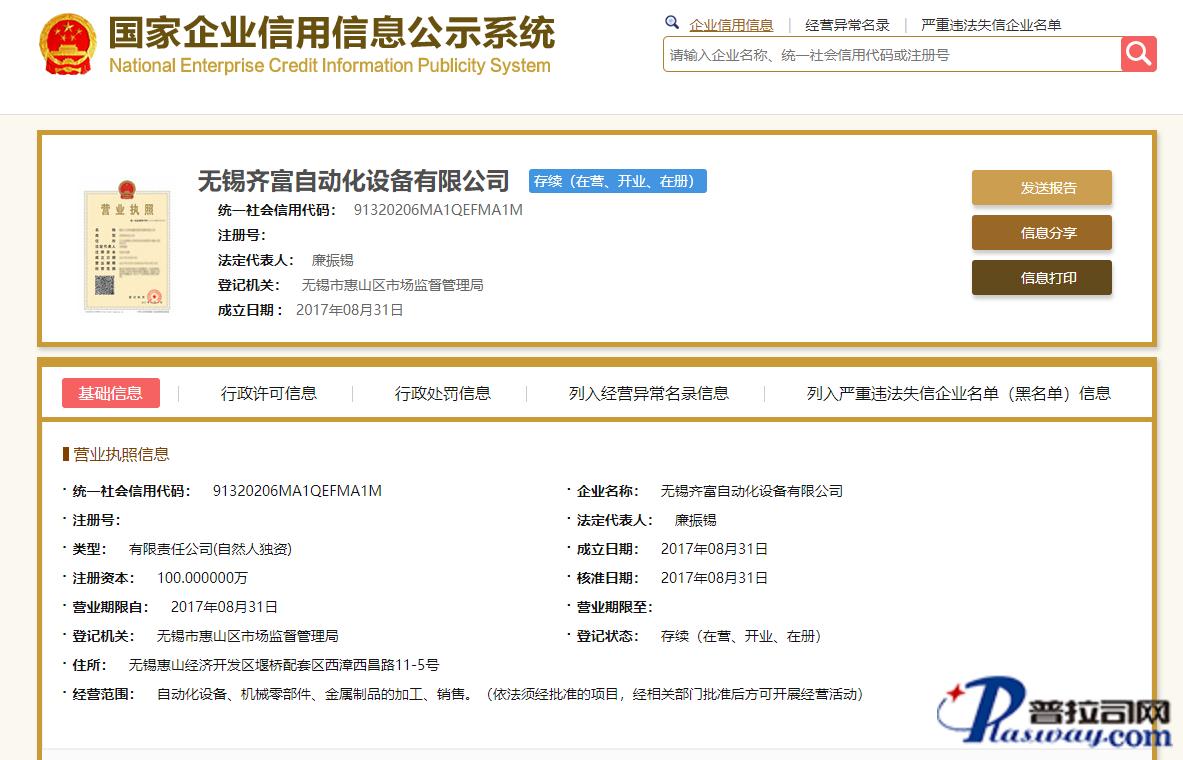The height and width of the screenshot is (760, 1183).
Task: Open the business license thumbnail image
Action: 126,248
